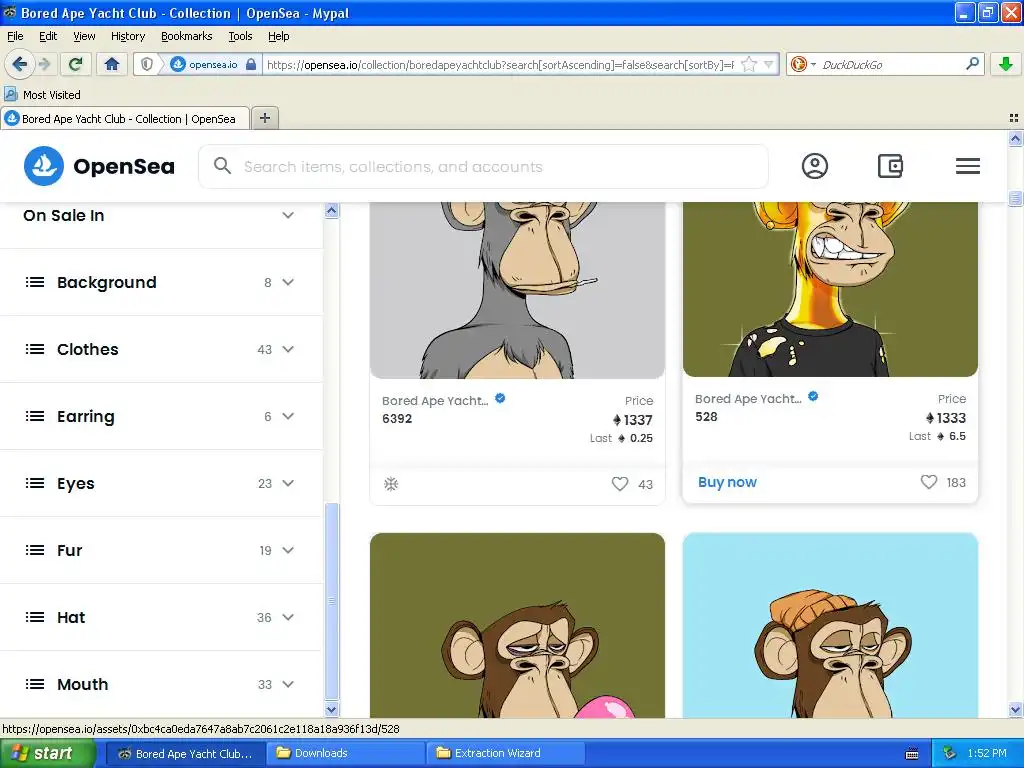1024x768 pixels.
Task: Open Bored Ape Yacht link on card 6392
Action: (435, 400)
